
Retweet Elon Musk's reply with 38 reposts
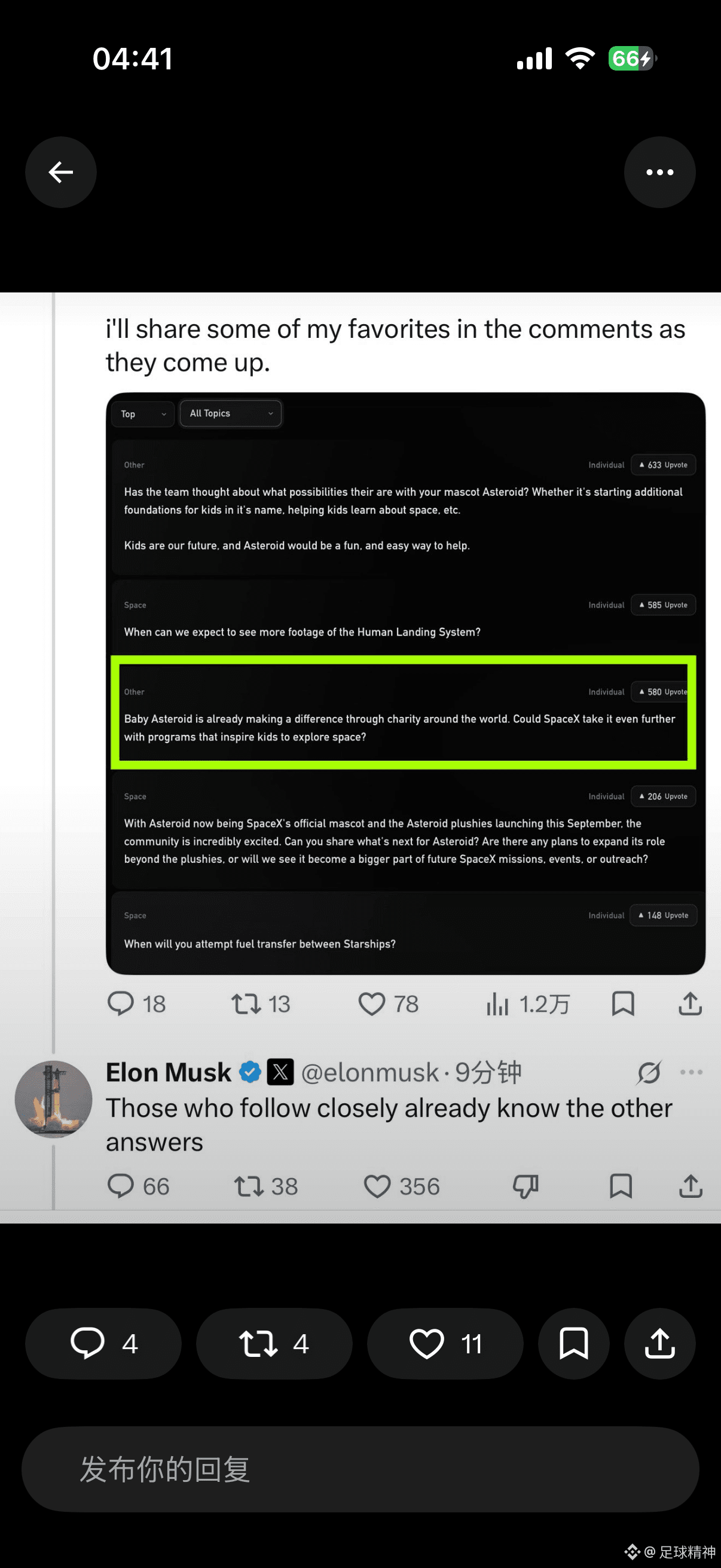(249, 1186)
